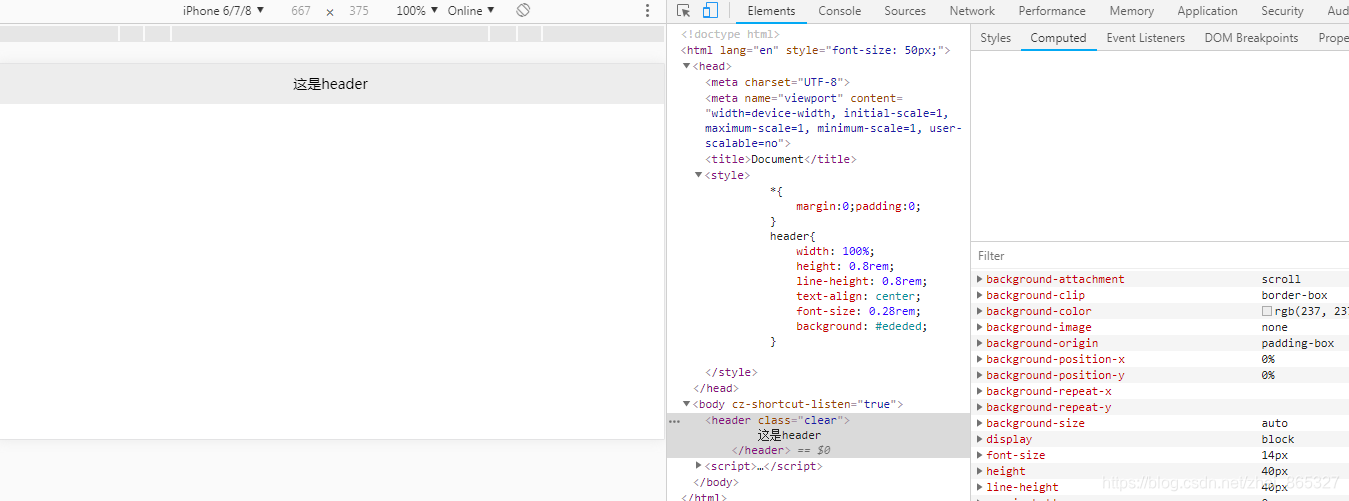Click the page header '这是header'
This screenshot has width=1349, height=501.
click(331, 84)
